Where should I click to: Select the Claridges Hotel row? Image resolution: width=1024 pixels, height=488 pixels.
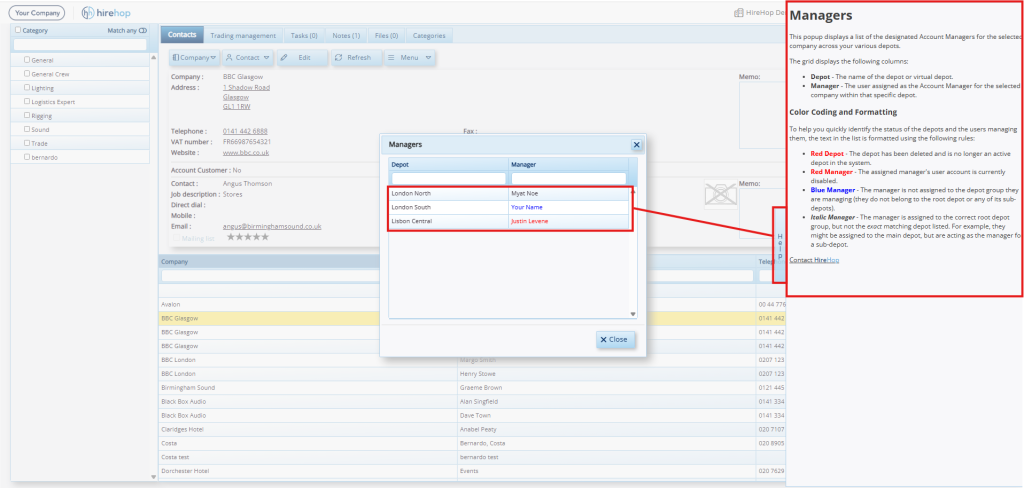pyautogui.click(x=472, y=429)
